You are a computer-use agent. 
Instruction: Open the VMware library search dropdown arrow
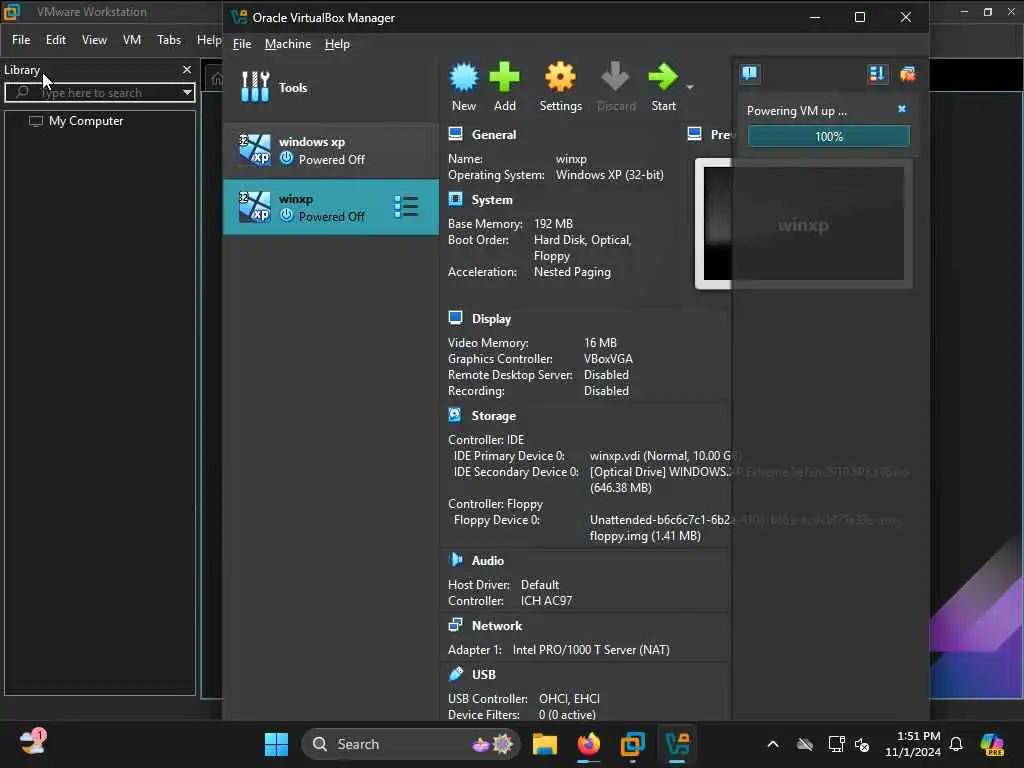tap(187, 92)
